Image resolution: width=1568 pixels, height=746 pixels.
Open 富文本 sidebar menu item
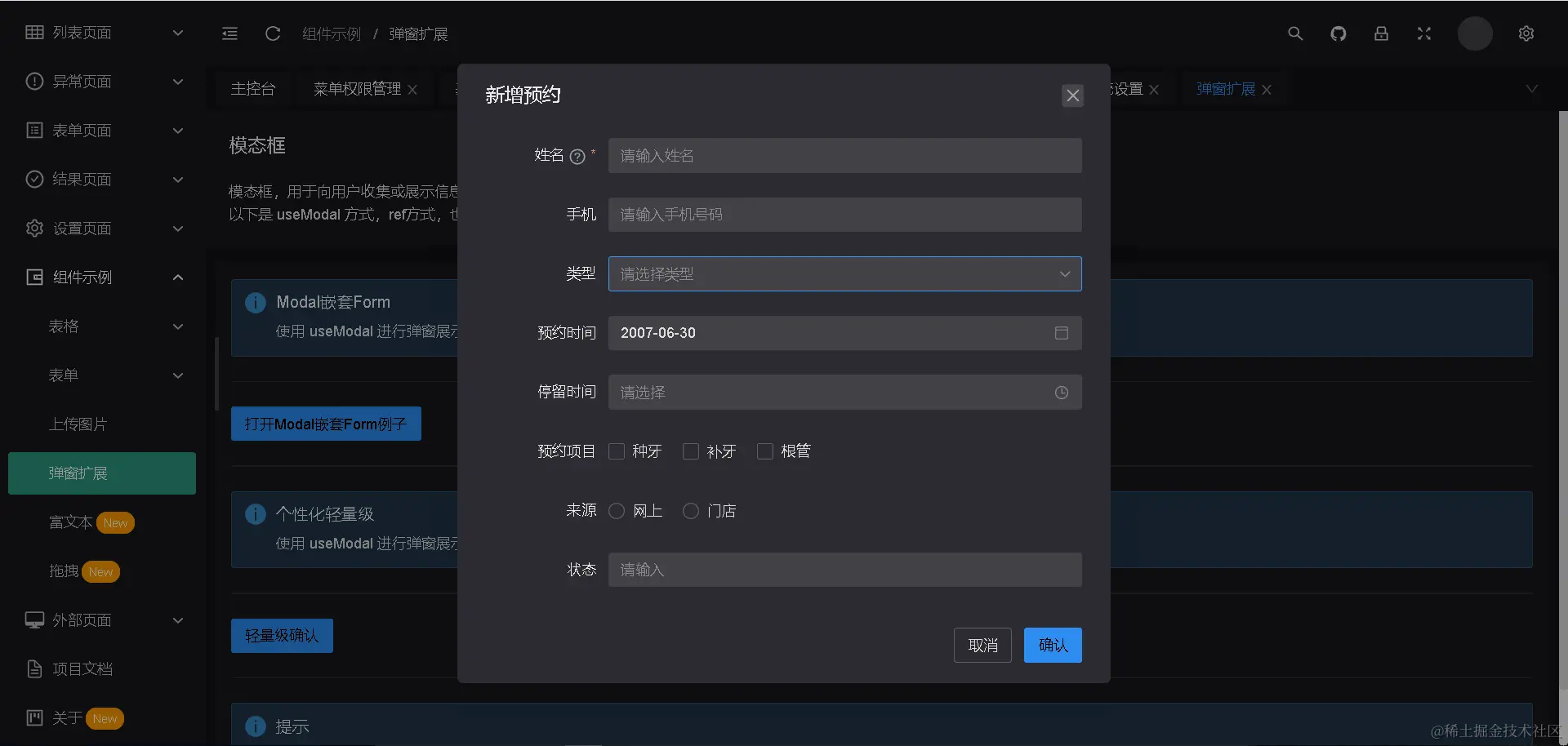[102, 522]
